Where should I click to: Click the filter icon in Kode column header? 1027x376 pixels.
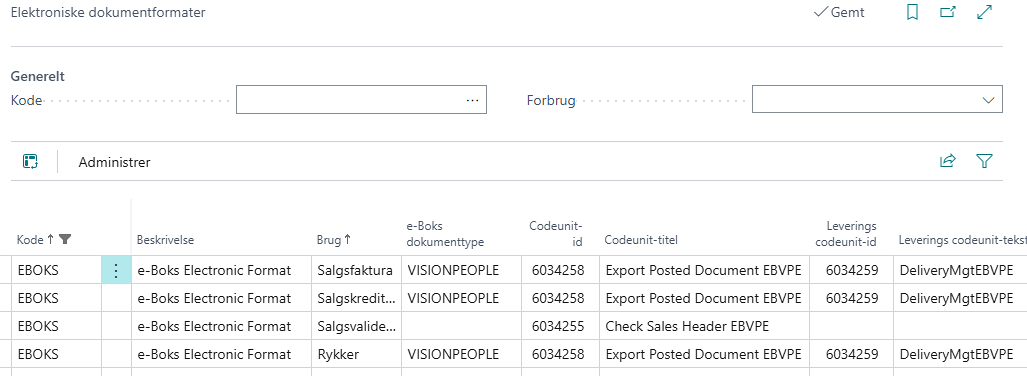[64, 240]
